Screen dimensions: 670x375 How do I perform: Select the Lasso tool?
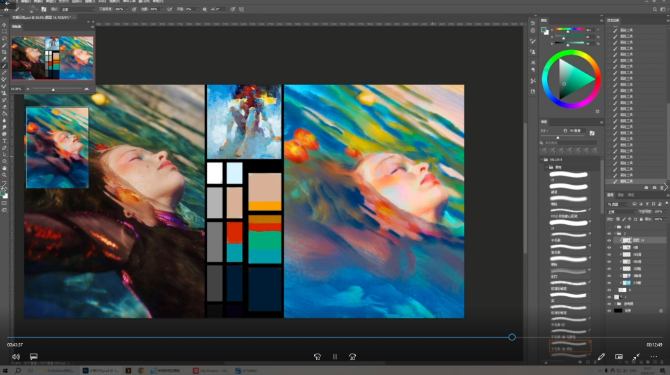point(4,38)
